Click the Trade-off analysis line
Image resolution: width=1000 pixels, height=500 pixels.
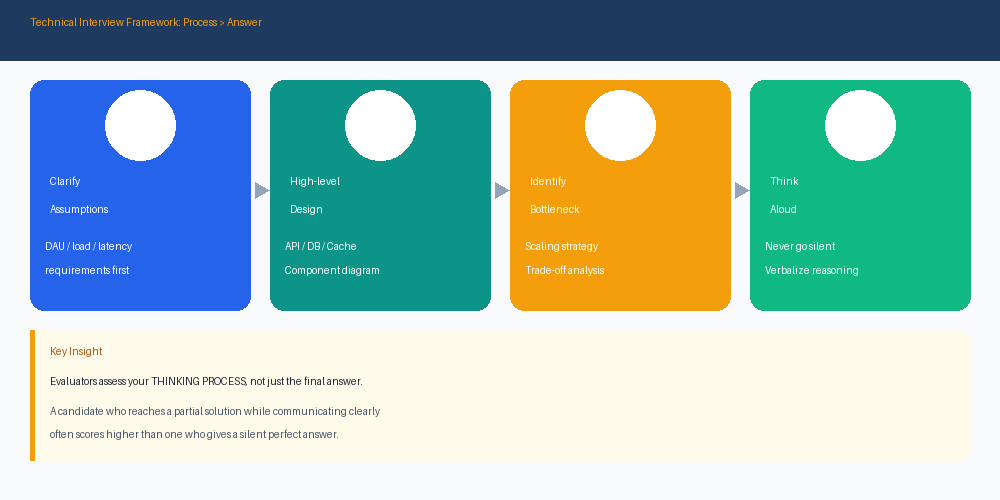564,270
